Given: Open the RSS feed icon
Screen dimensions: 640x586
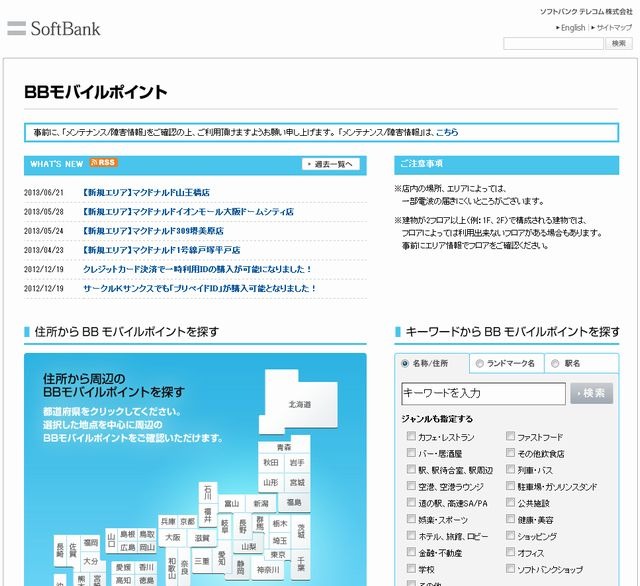Looking at the screenshot, I should pyautogui.click(x=104, y=162).
